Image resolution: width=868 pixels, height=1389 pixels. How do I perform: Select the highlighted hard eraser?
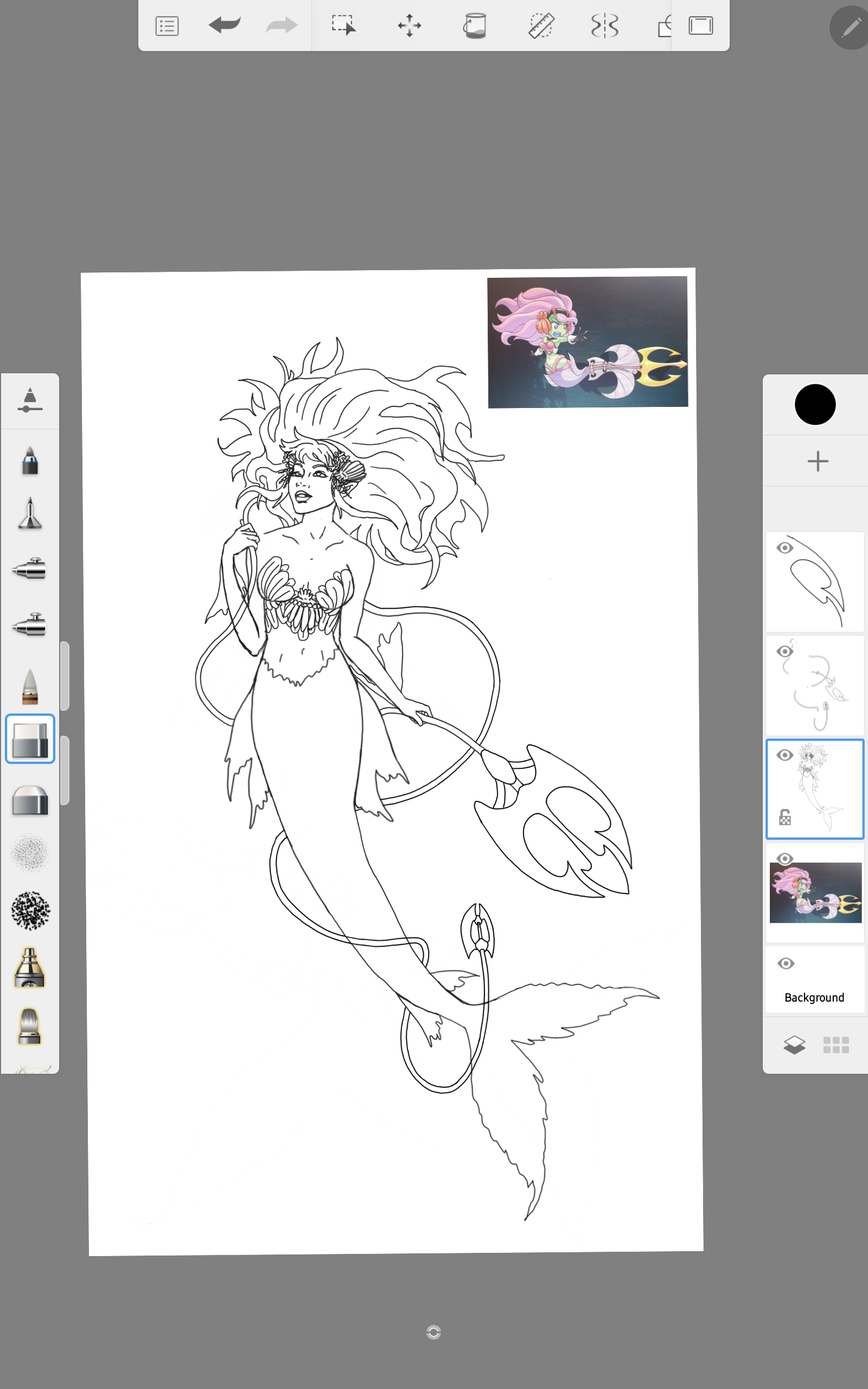pyautogui.click(x=30, y=740)
